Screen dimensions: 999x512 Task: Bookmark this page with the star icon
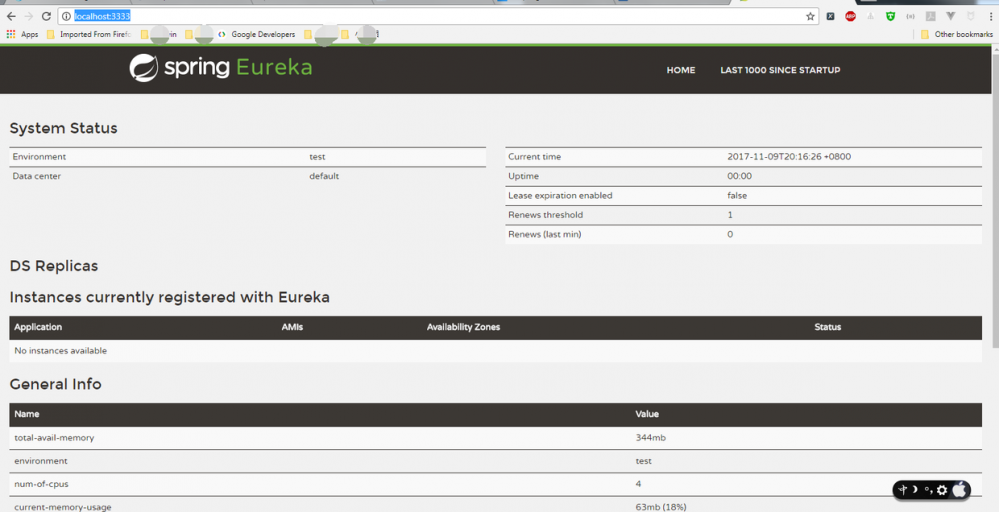coord(810,17)
